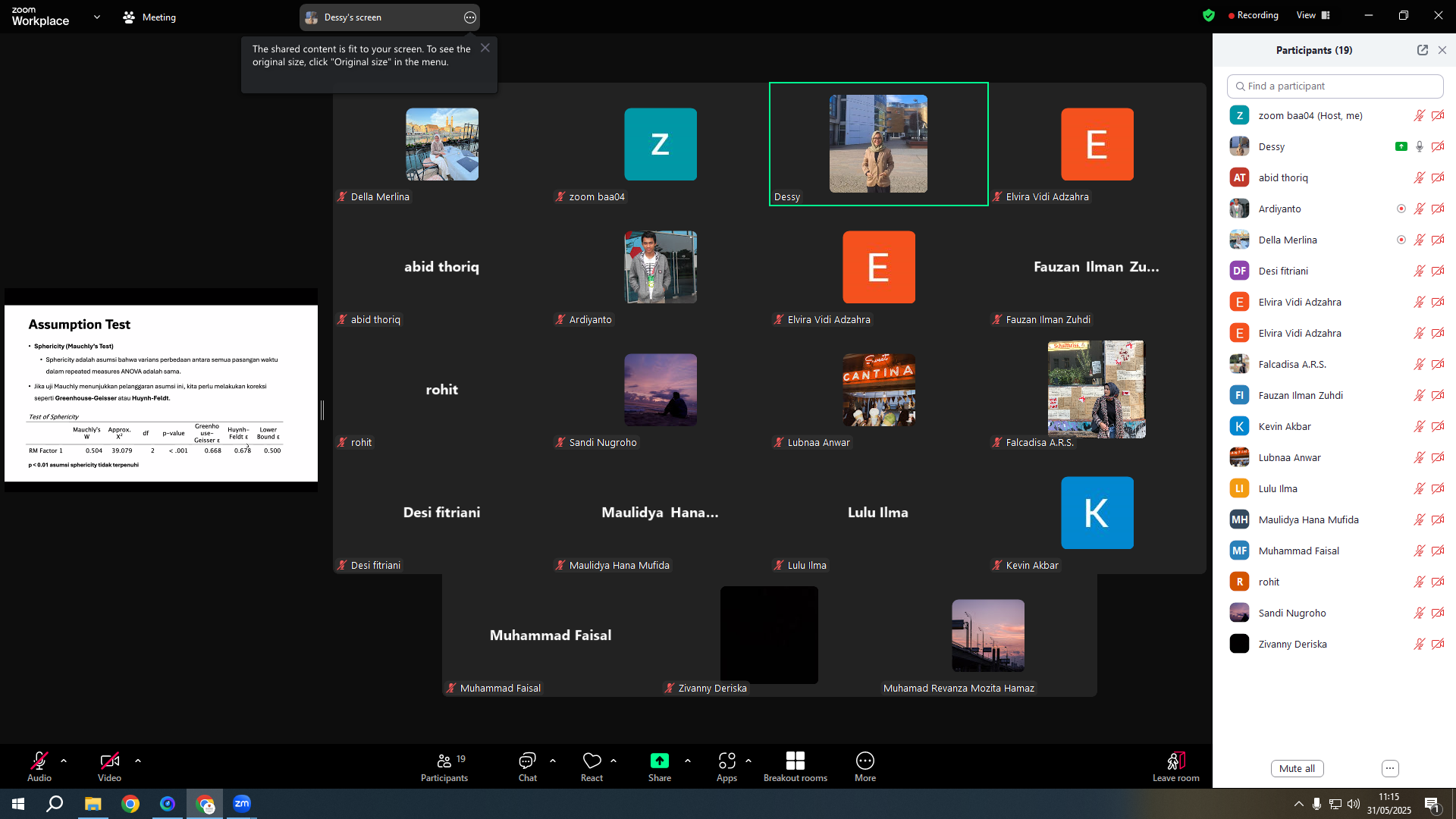This screenshot has height=819, width=1456.
Task: Expand the video options caret
Action: 138,761
